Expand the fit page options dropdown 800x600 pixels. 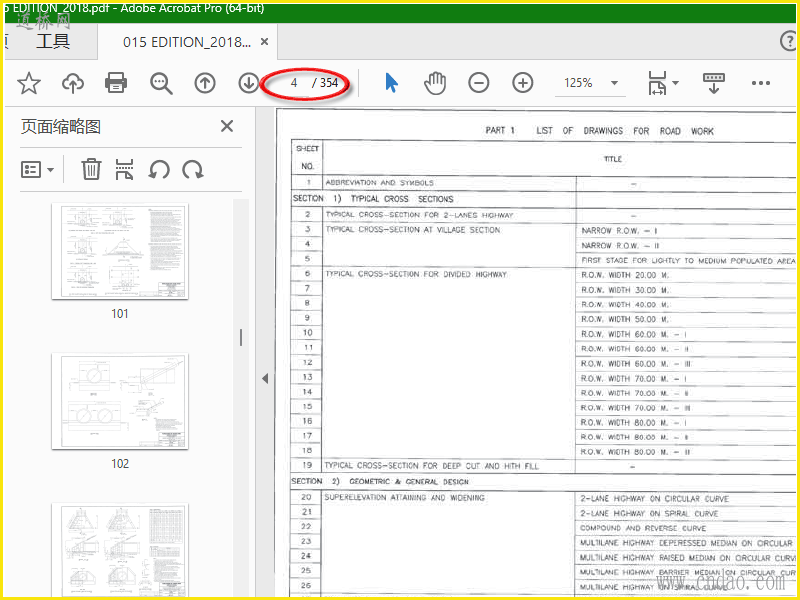(675, 83)
